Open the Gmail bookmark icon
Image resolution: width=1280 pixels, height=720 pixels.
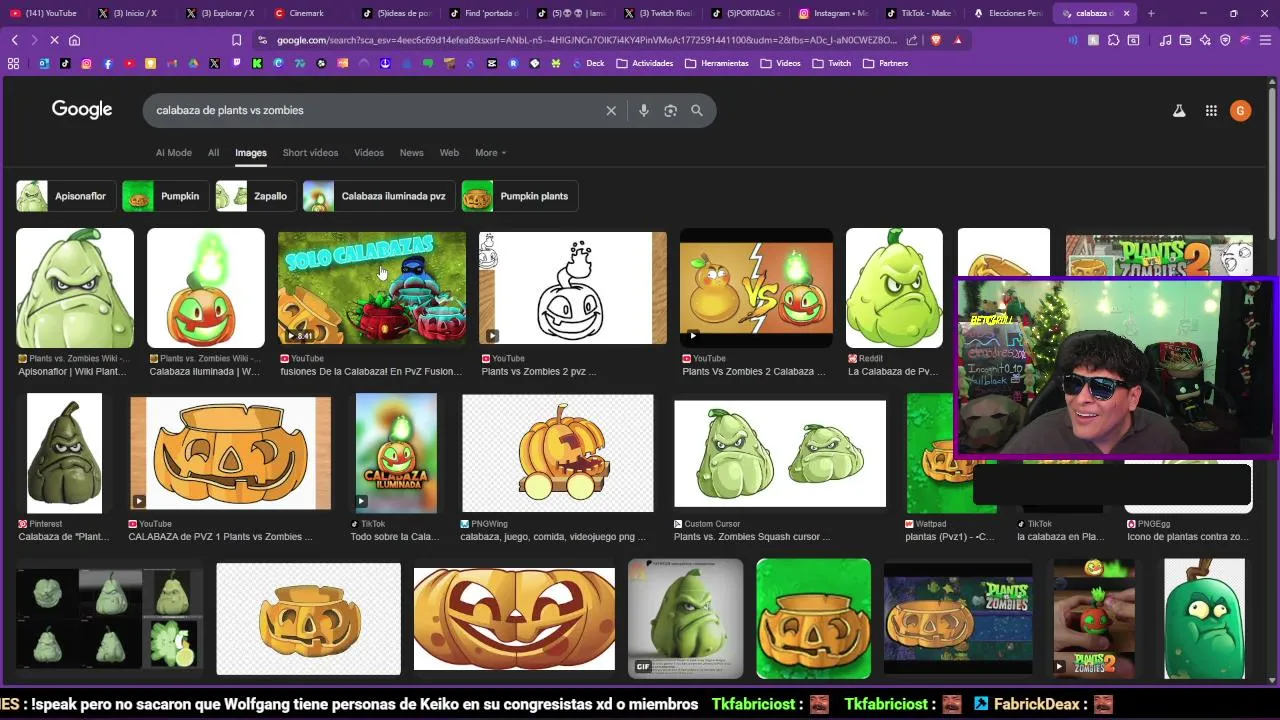coord(172,63)
